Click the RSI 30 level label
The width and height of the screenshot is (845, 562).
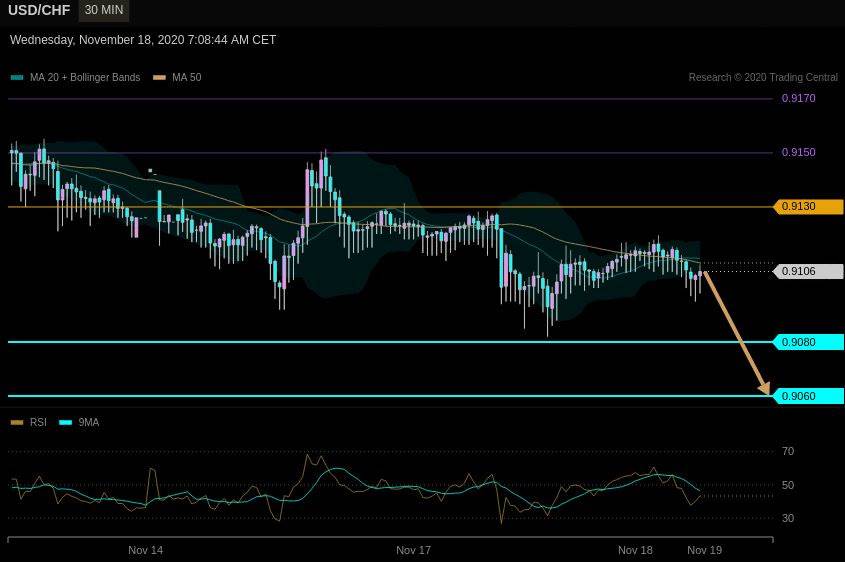(x=788, y=518)
